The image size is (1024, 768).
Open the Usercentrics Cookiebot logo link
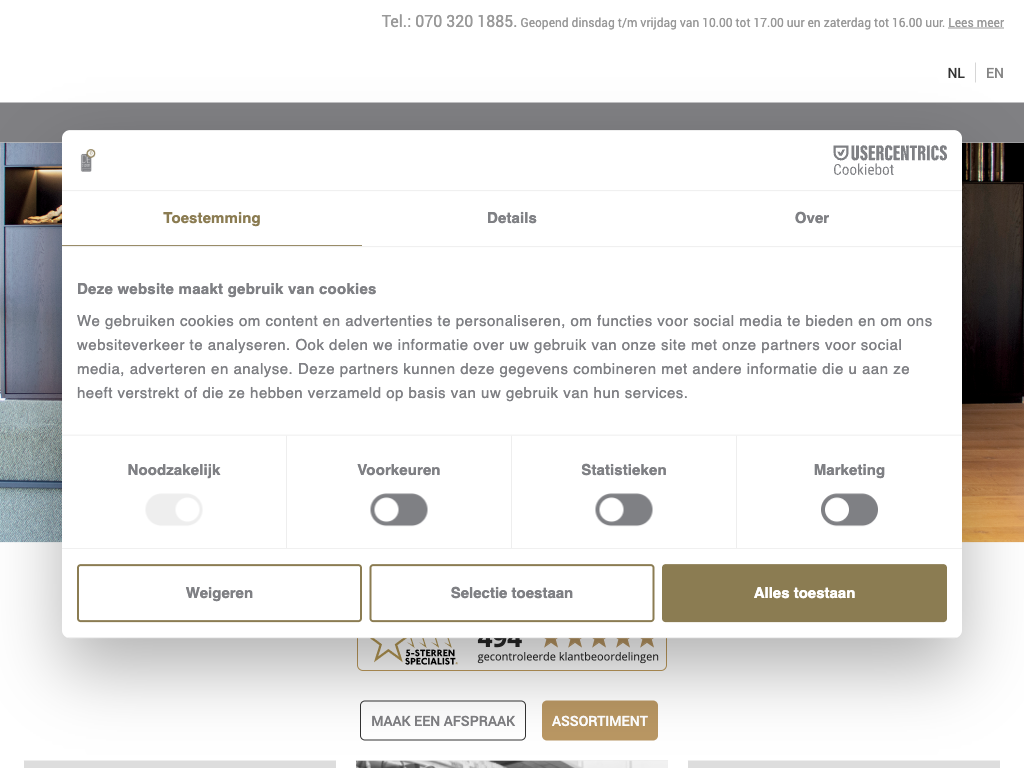(x=889, y=160)
